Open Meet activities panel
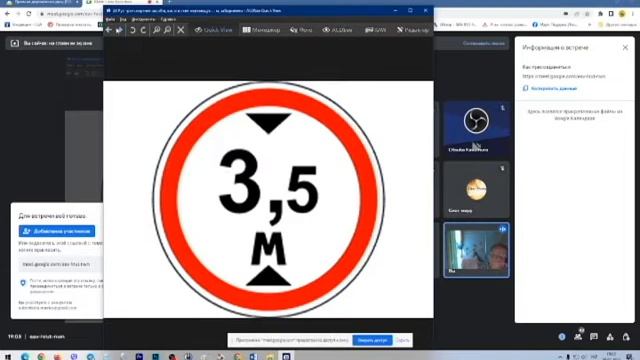 pos(610,337)
